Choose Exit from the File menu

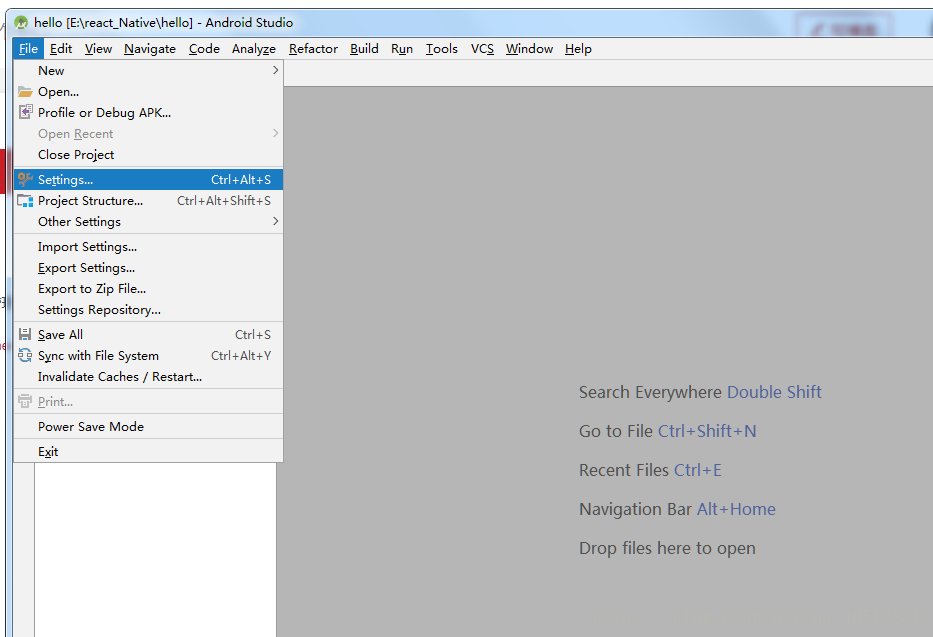pyautogui.click(x=148, y=451)
